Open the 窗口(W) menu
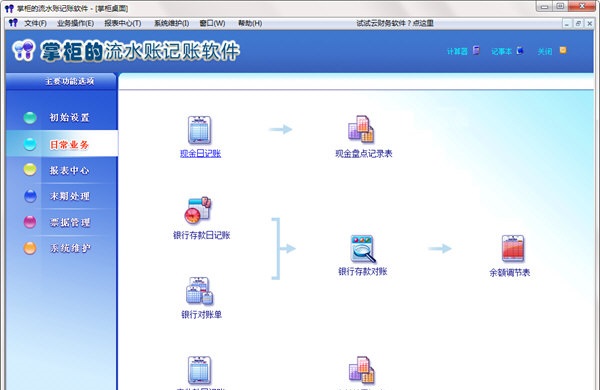This screenshot has width=600, height=390. click(212, 23)
